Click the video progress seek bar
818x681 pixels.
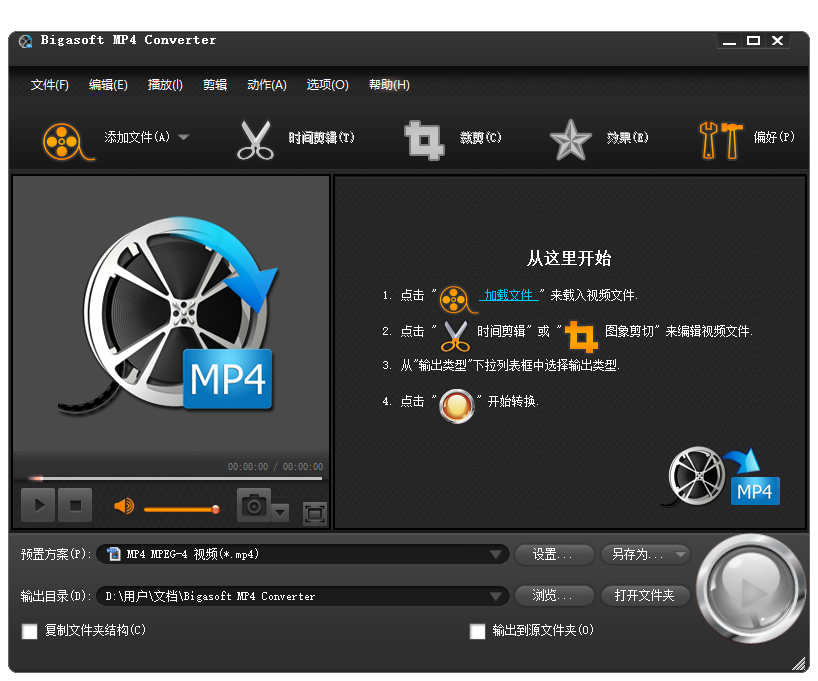(x=175, y=478)
